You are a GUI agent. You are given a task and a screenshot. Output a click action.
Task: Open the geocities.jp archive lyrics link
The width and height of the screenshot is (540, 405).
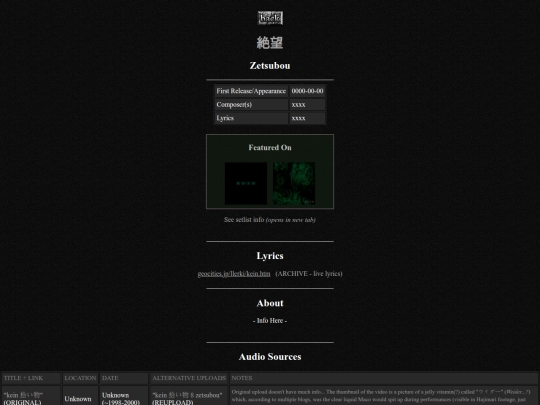pyautogui.click(x=234, y=274)
